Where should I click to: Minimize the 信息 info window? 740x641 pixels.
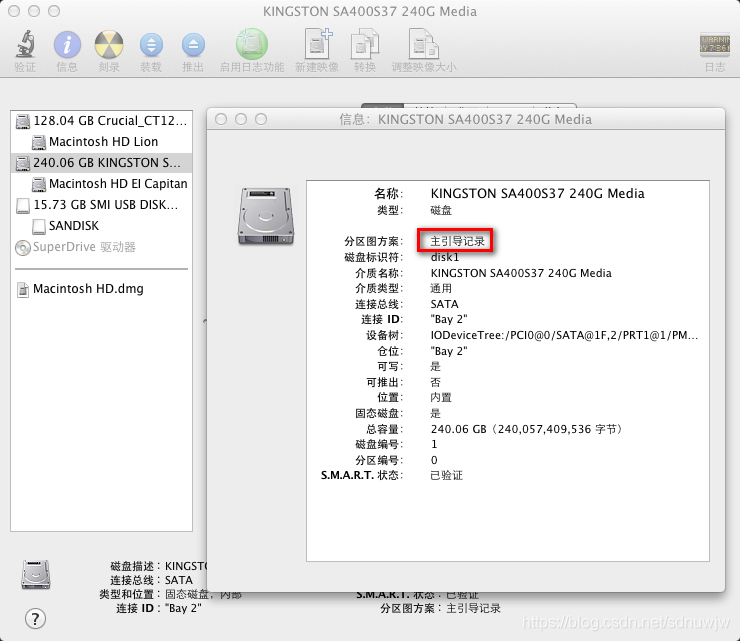[x=241, y=119]
